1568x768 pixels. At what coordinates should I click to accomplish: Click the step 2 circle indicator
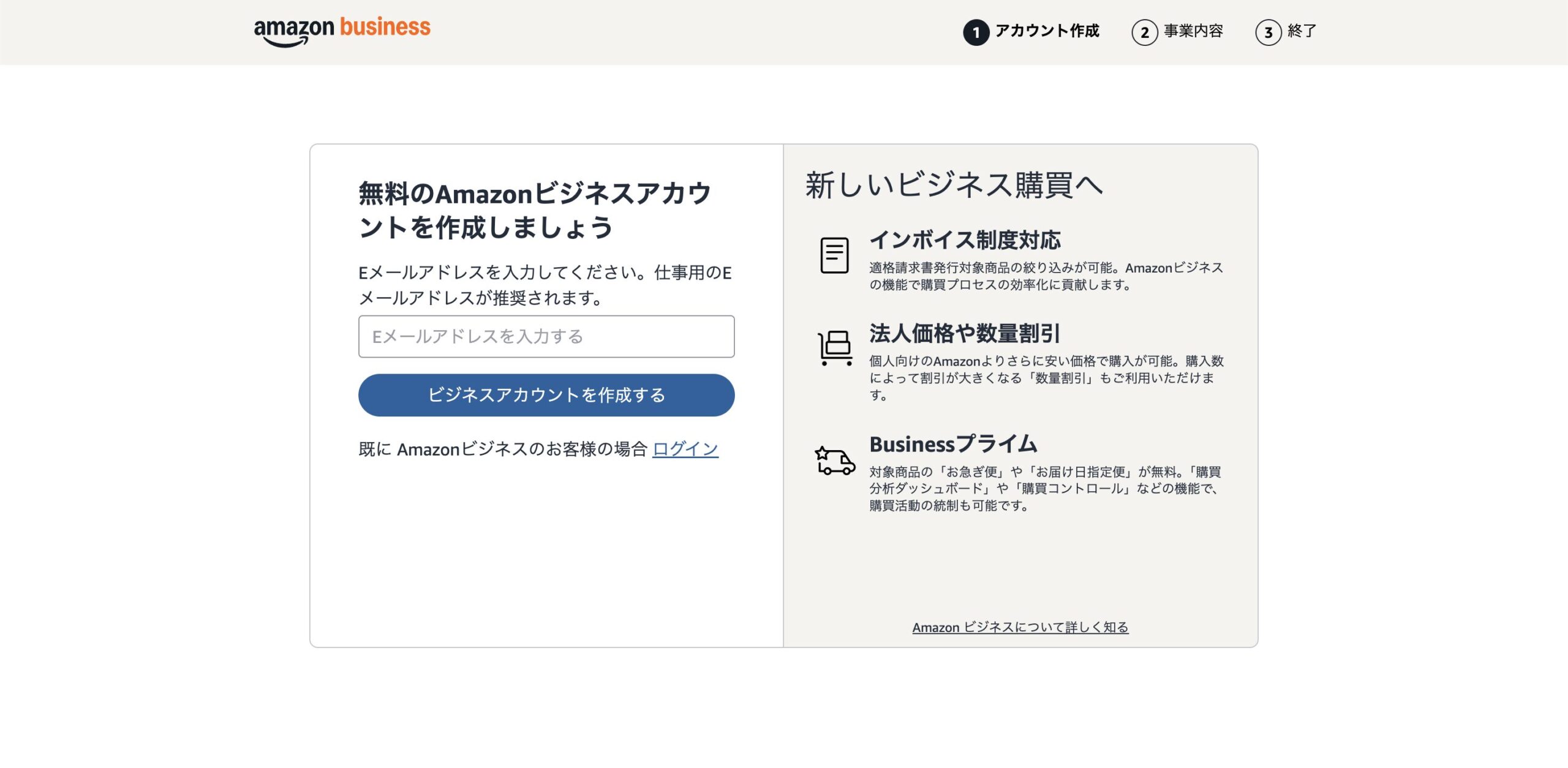(1144, 32)
